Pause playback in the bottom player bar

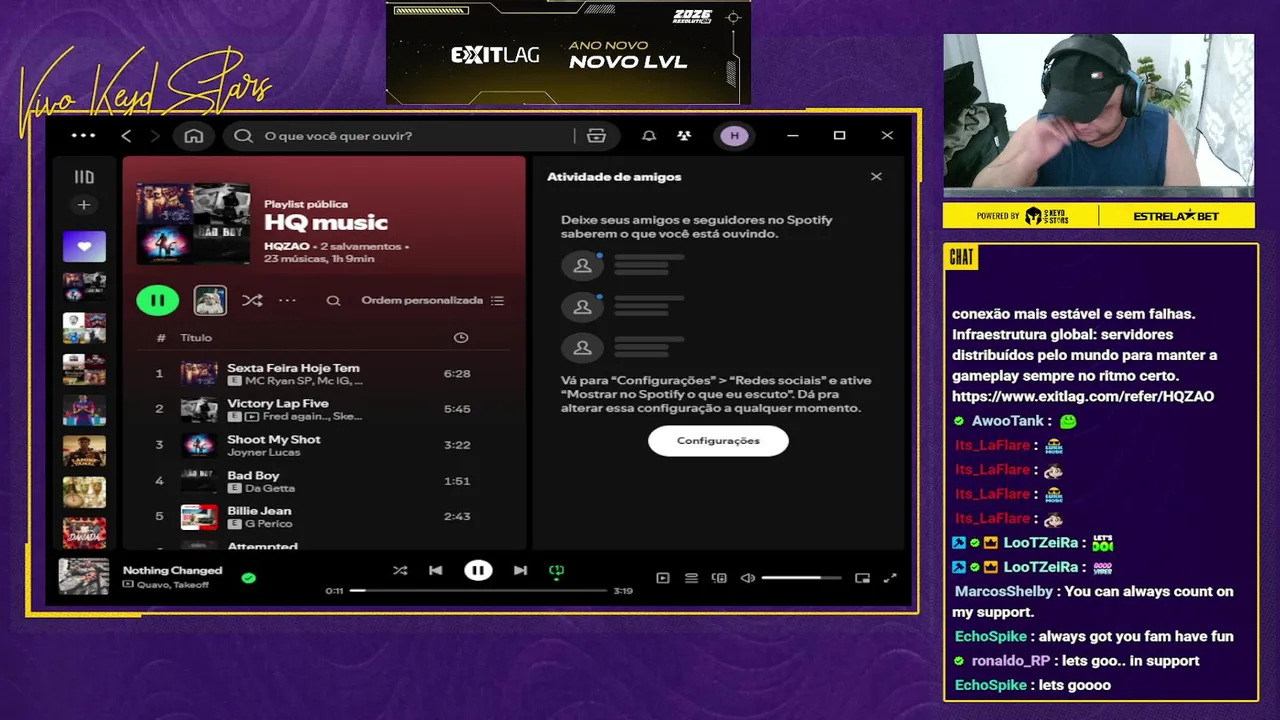coord(478,571)
